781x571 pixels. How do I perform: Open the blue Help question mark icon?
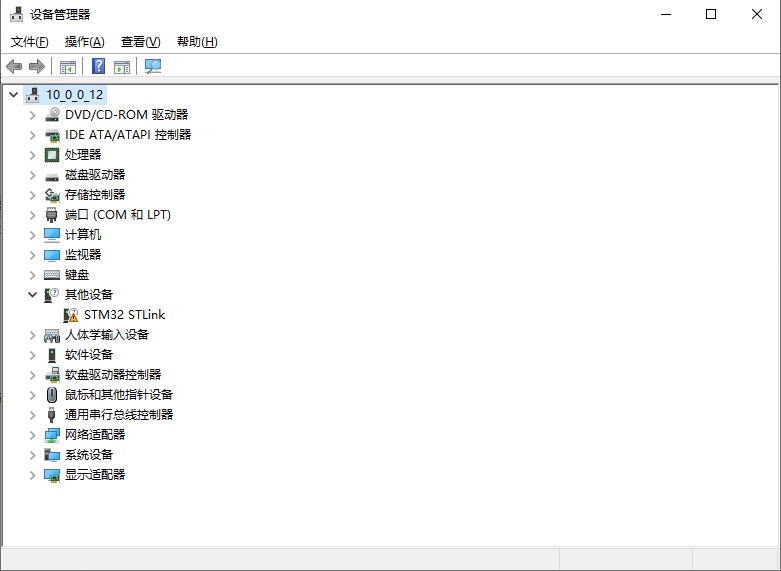[x=99, y=66]
